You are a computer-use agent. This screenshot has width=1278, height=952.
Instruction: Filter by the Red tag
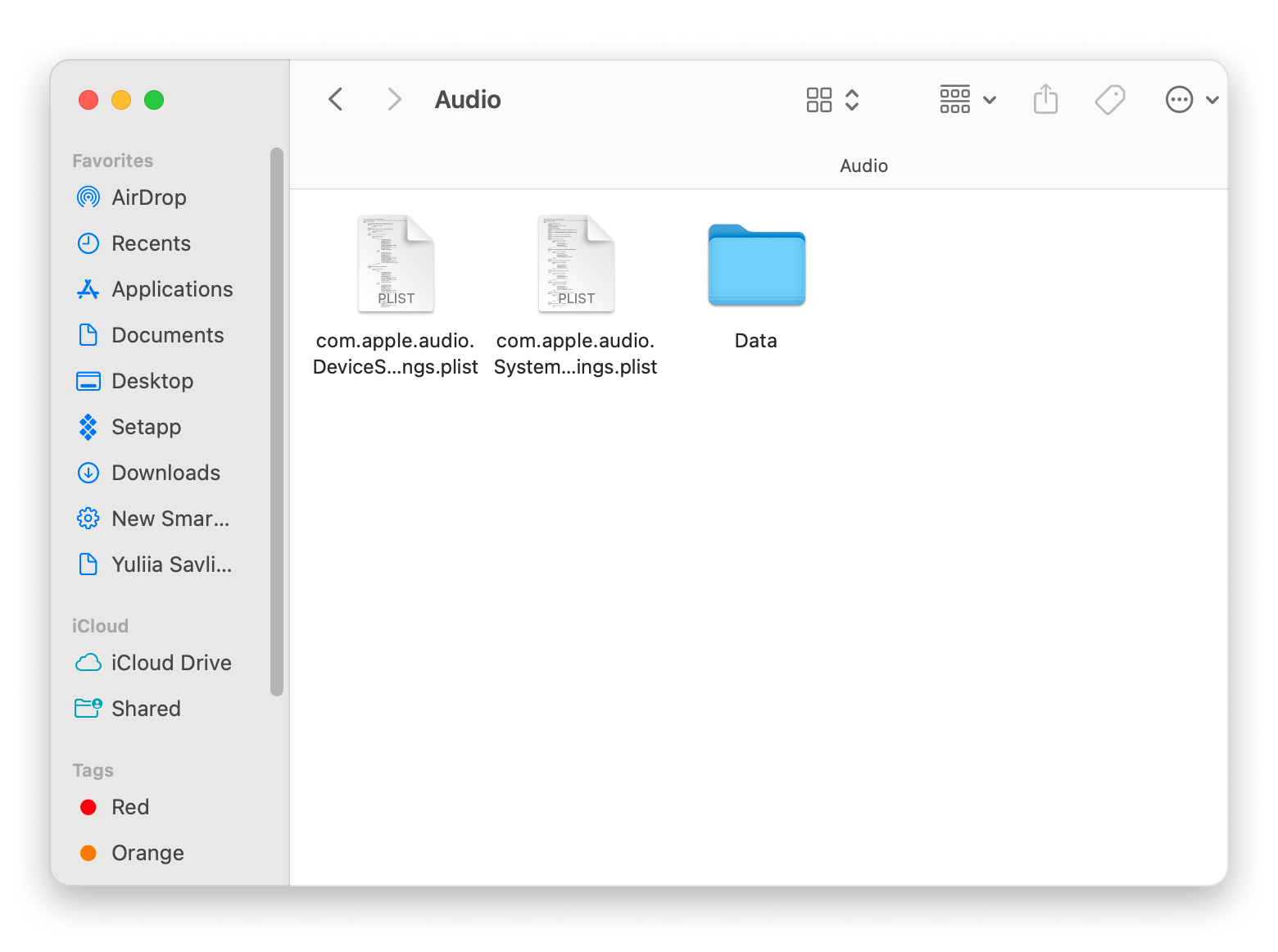(129, 807)
